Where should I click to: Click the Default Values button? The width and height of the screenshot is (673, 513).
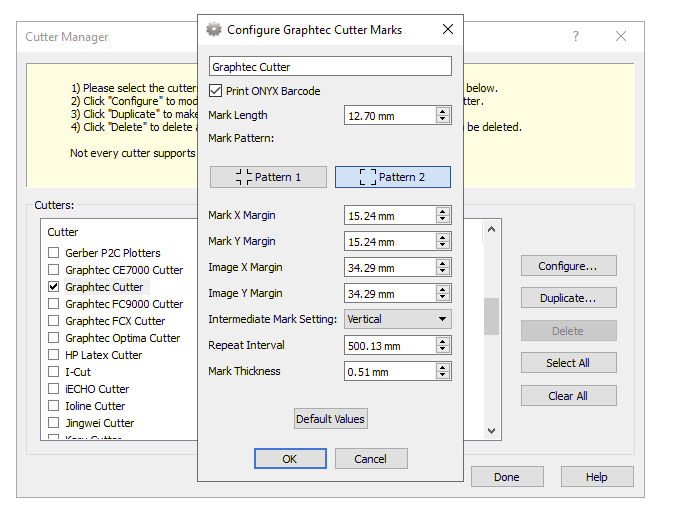(x=330, y=419)
